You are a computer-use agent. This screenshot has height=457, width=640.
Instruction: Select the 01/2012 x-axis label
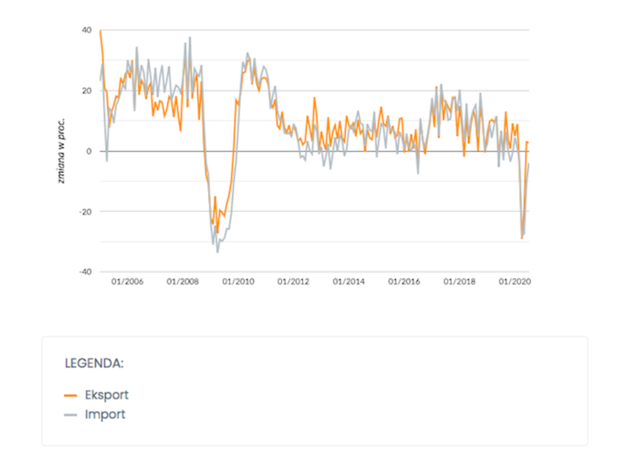pyautogui.click(x=293, y=282)
